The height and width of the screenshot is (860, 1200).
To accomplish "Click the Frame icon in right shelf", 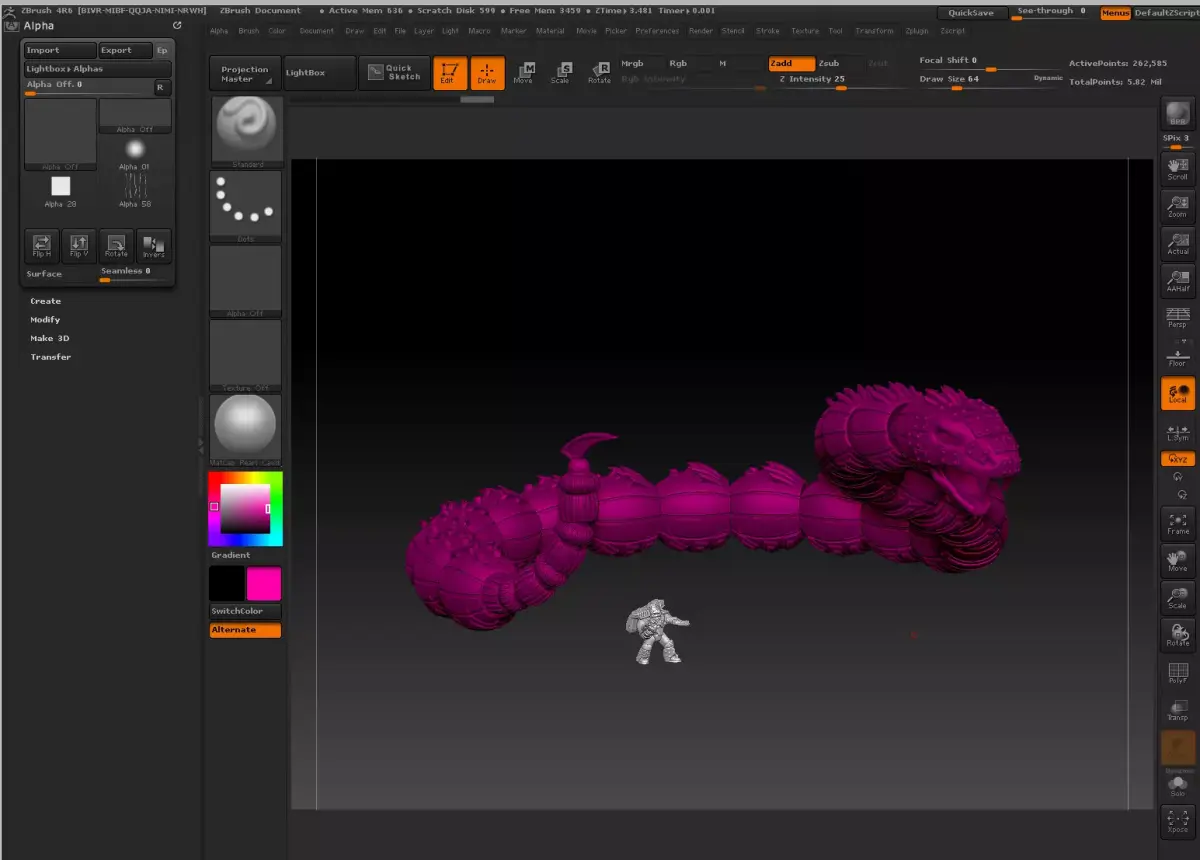I will (1177, 524).
